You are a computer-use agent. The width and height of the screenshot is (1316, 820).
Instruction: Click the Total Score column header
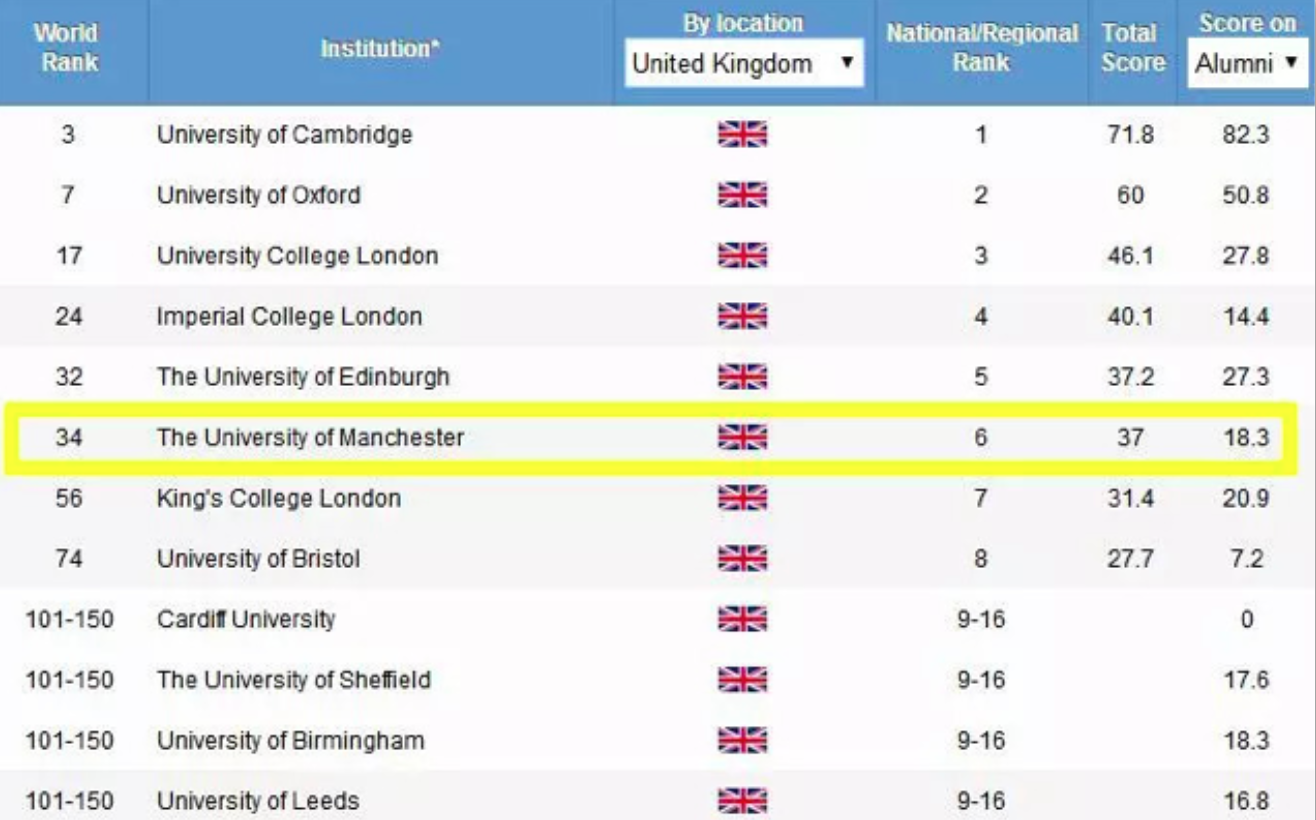[1133, 47]
